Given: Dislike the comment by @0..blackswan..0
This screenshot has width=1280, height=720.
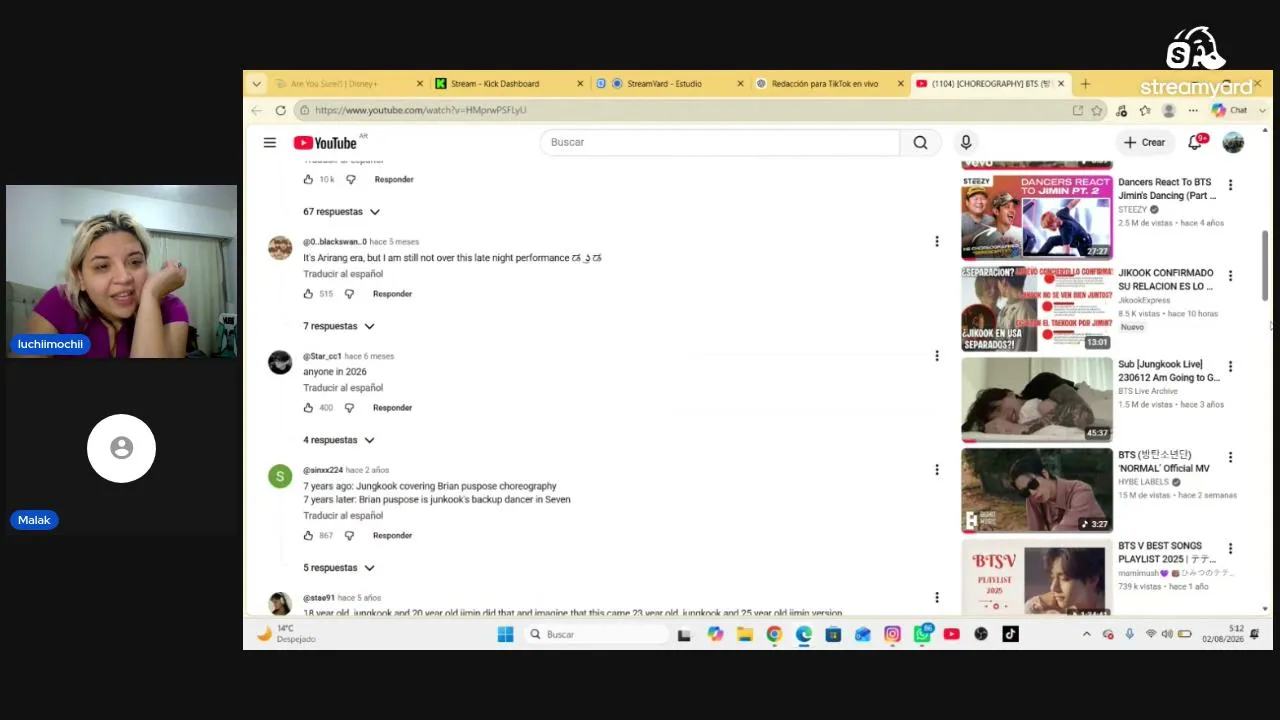Looking at the screenshot, I should (349, 294).
